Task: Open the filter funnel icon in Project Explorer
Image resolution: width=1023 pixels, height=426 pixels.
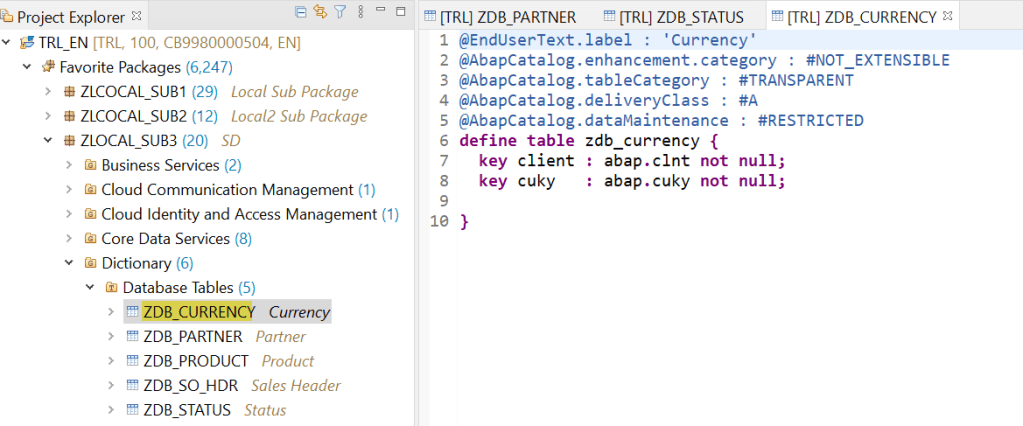Action: pyautogui.click(x=340, y=12)
